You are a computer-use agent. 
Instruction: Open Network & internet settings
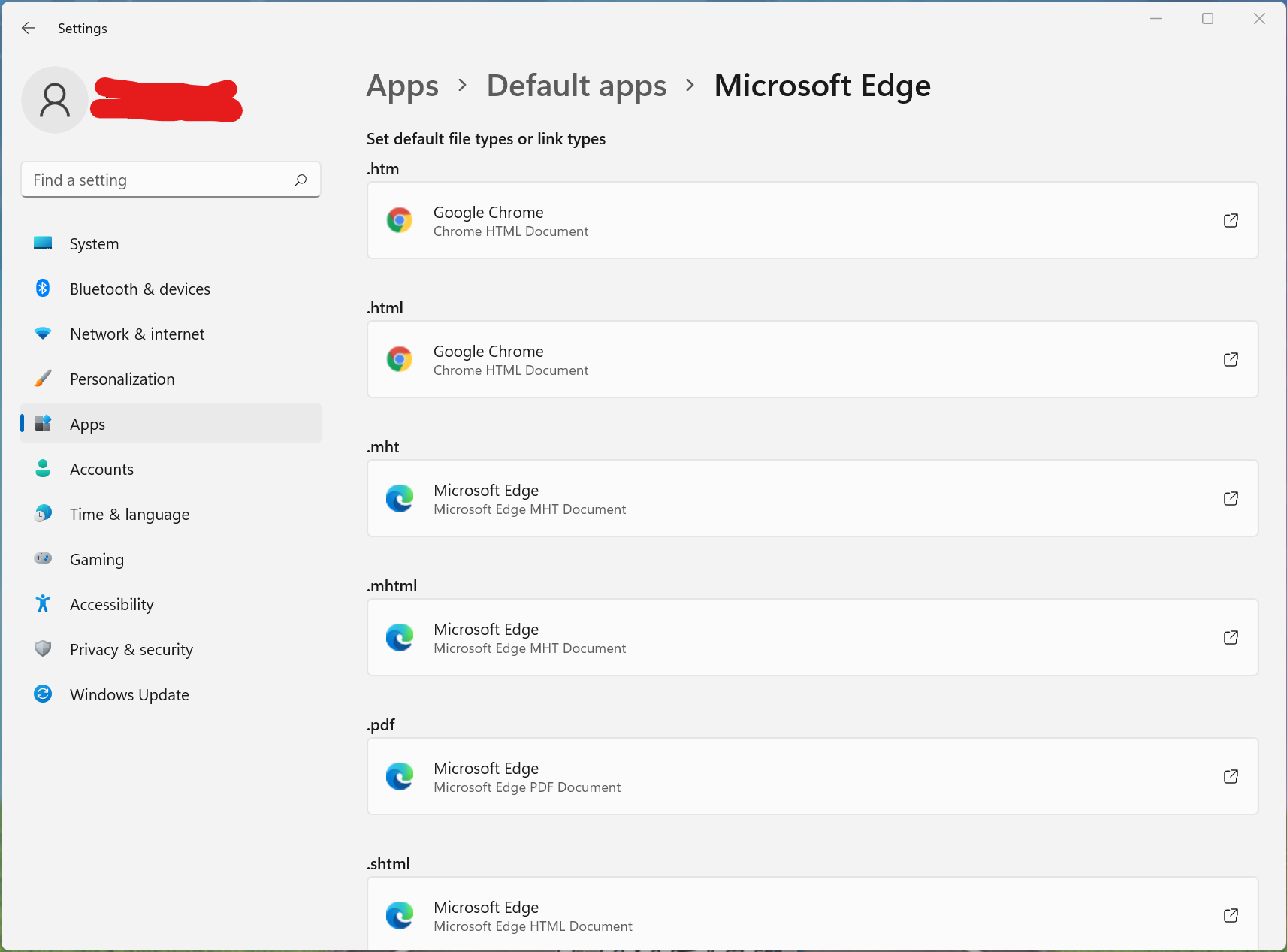pos(171,334)
